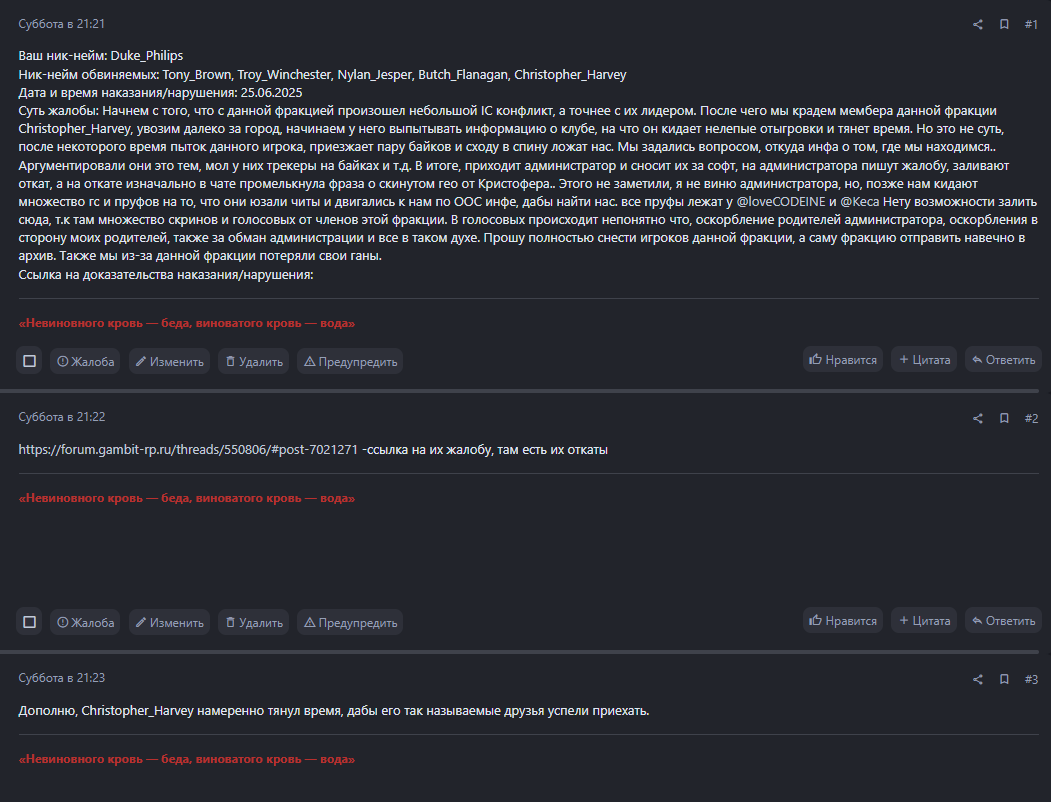Open the @Keca user mention
This screenshot has width=1051, height=802.
click(x=859, y=201)
